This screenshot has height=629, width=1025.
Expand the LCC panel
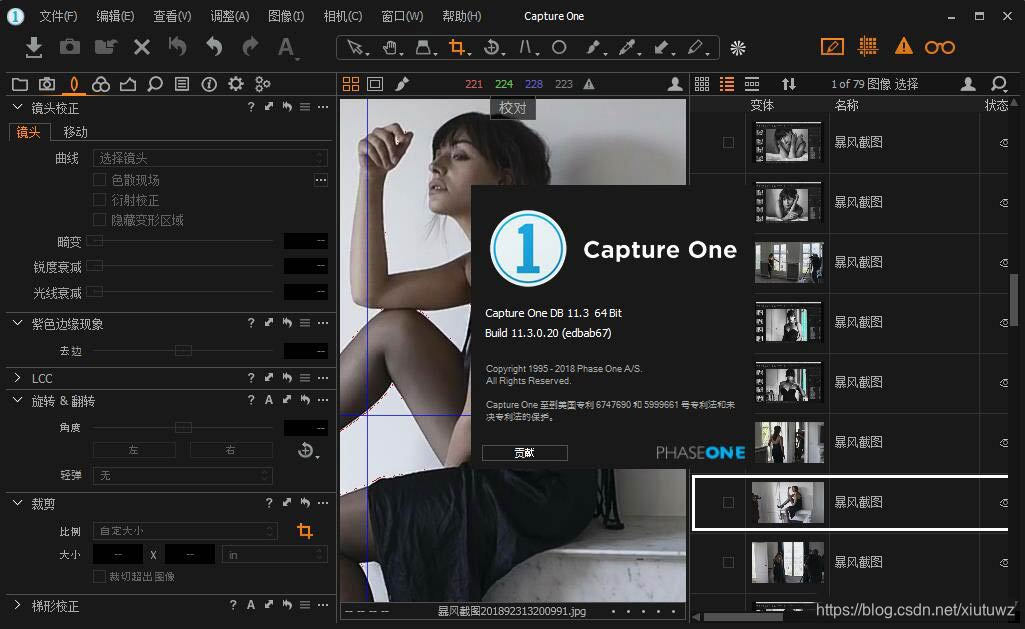click(x=18, y=378)
